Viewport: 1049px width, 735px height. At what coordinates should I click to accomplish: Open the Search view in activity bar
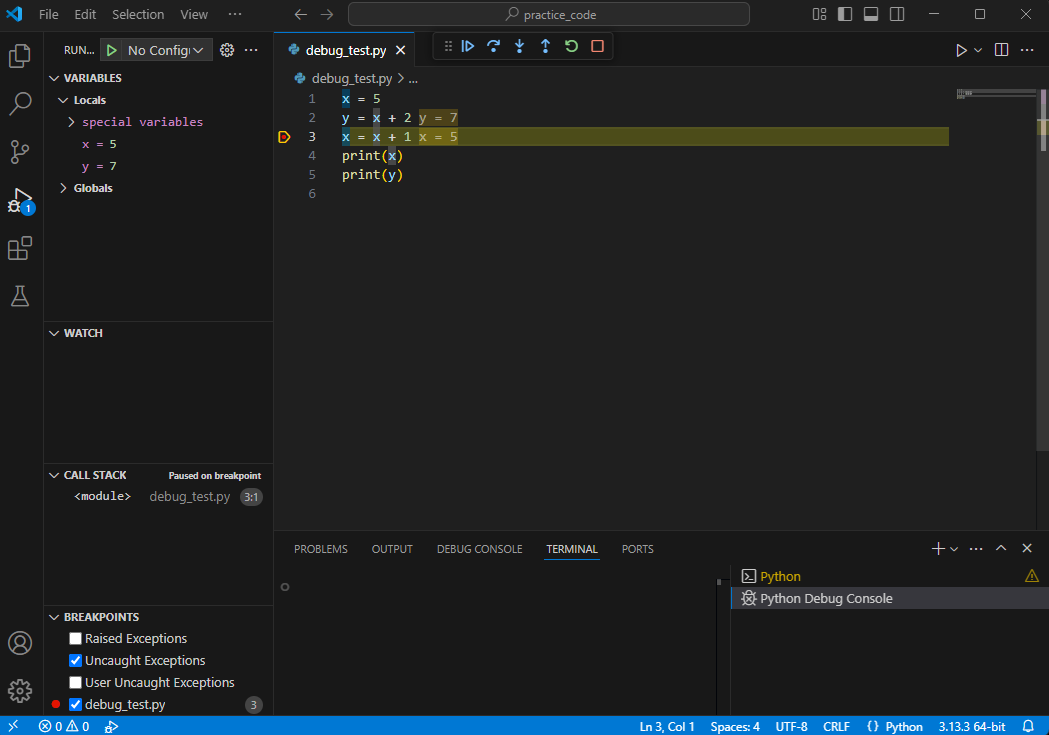click(x=20, y=104)
